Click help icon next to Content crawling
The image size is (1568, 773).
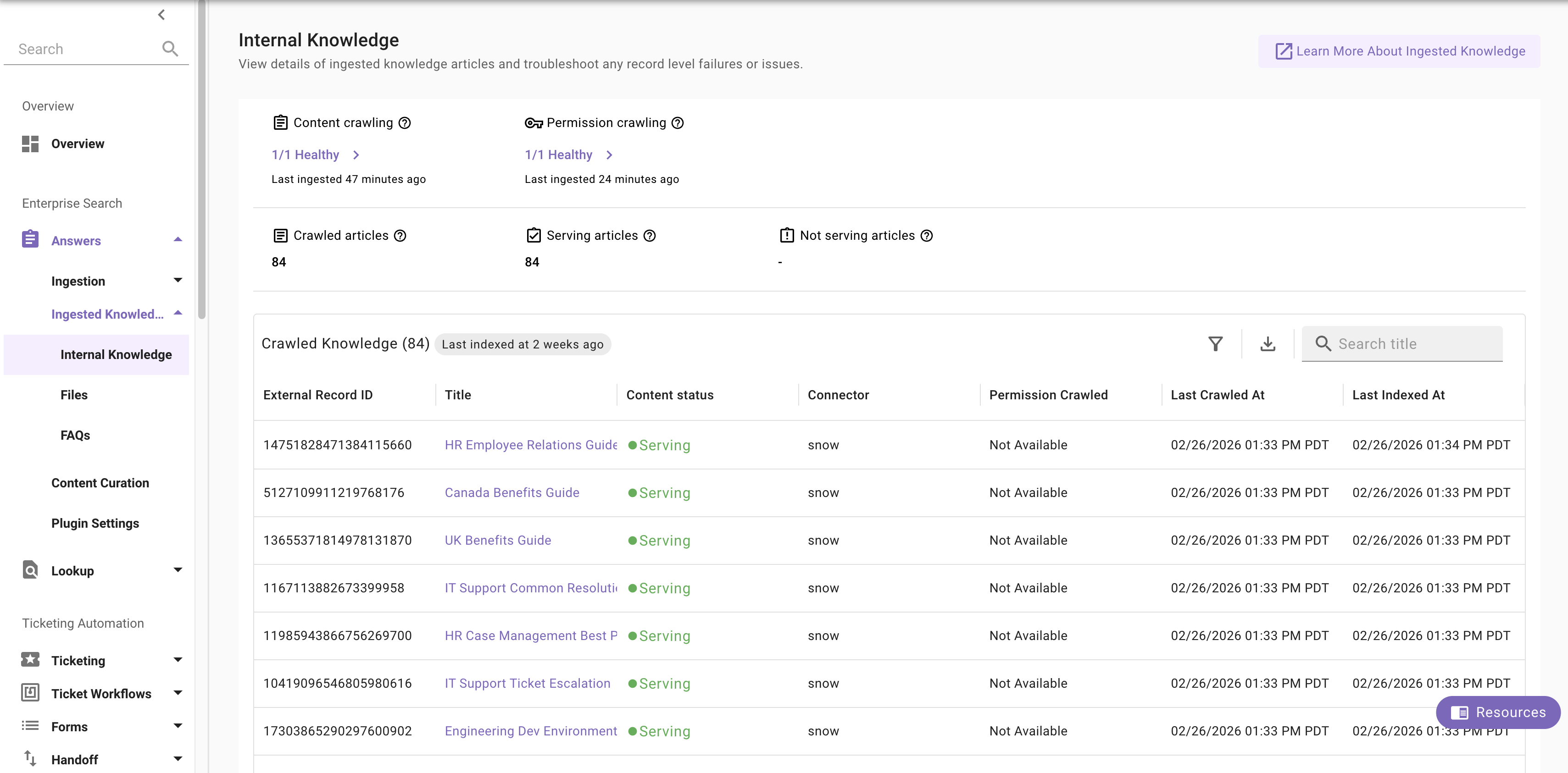[405, 123]
